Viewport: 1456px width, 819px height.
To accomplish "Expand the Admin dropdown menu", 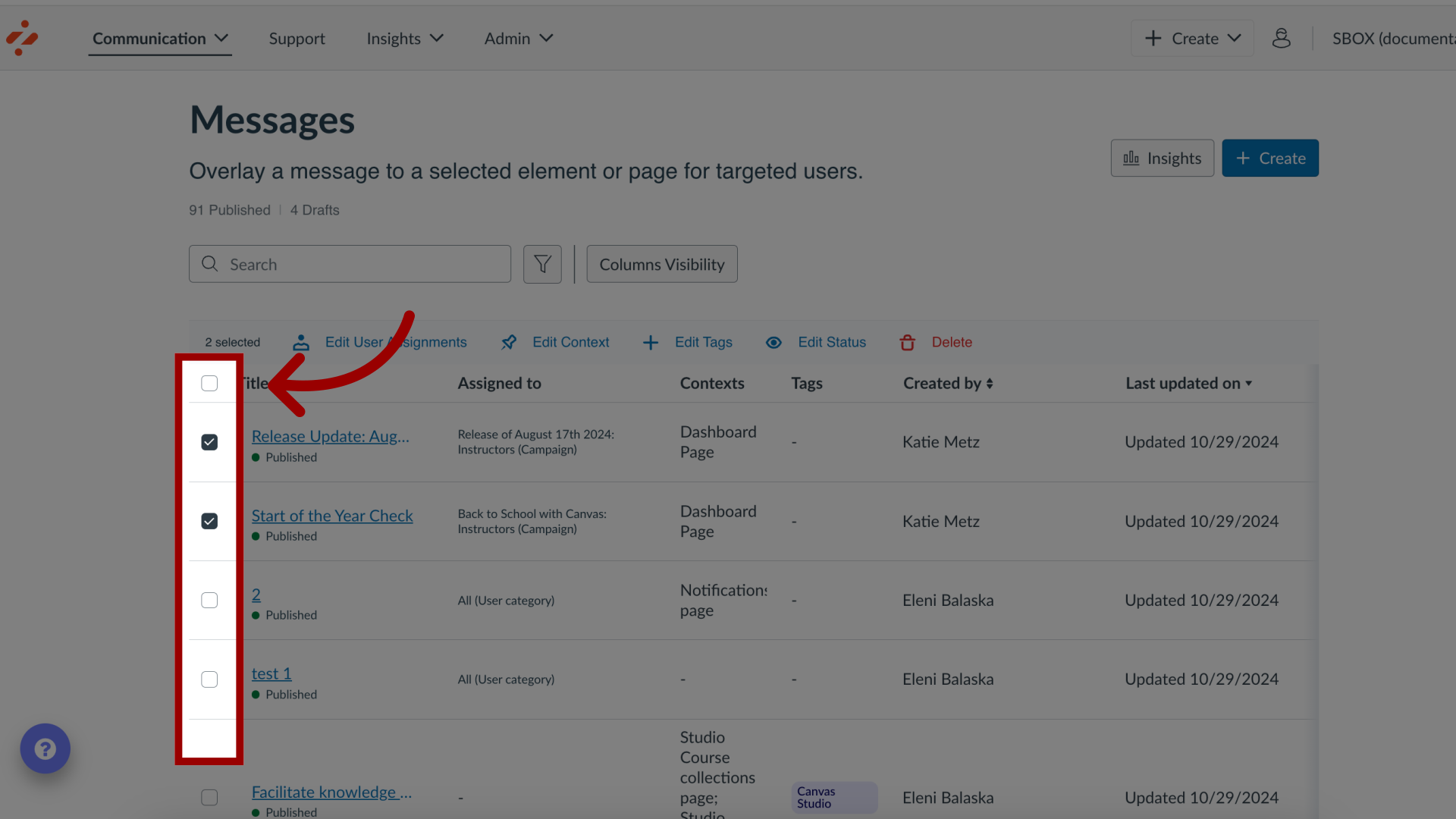I will pos(518,37).
